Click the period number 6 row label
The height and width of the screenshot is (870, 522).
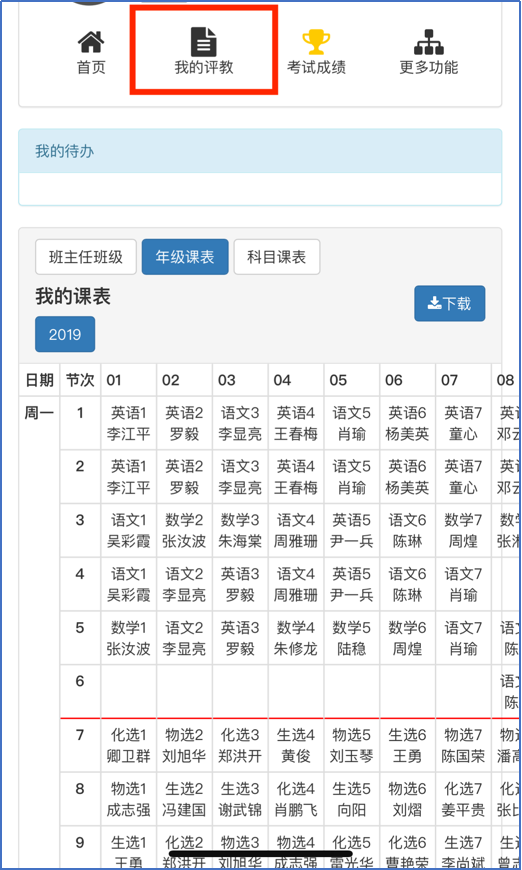click(80, 681)
